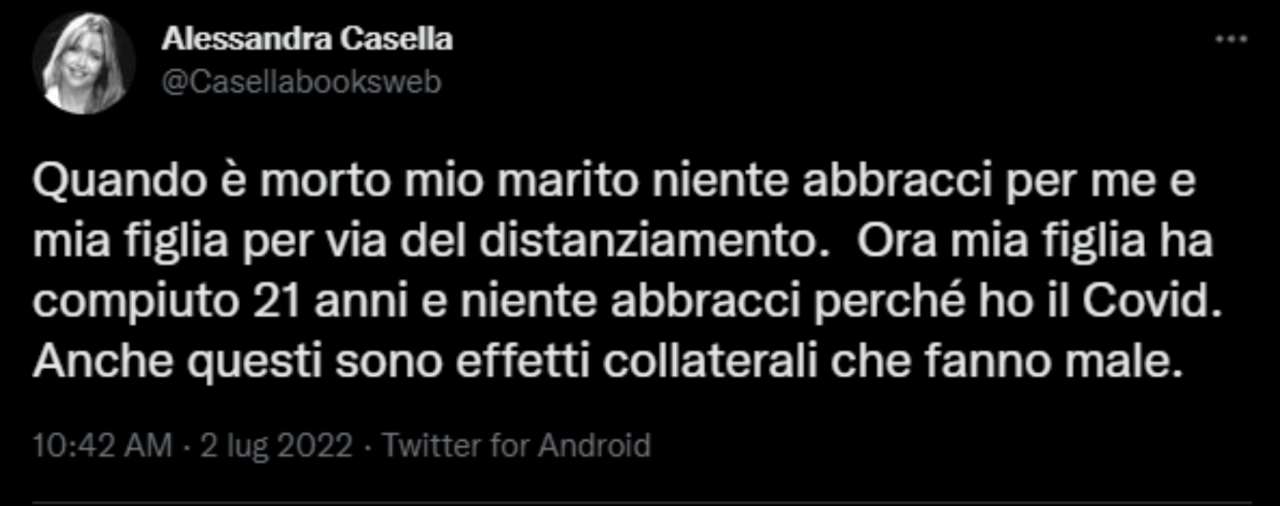Open Alessandra Casella's profile picture

[x=84, y=62]
